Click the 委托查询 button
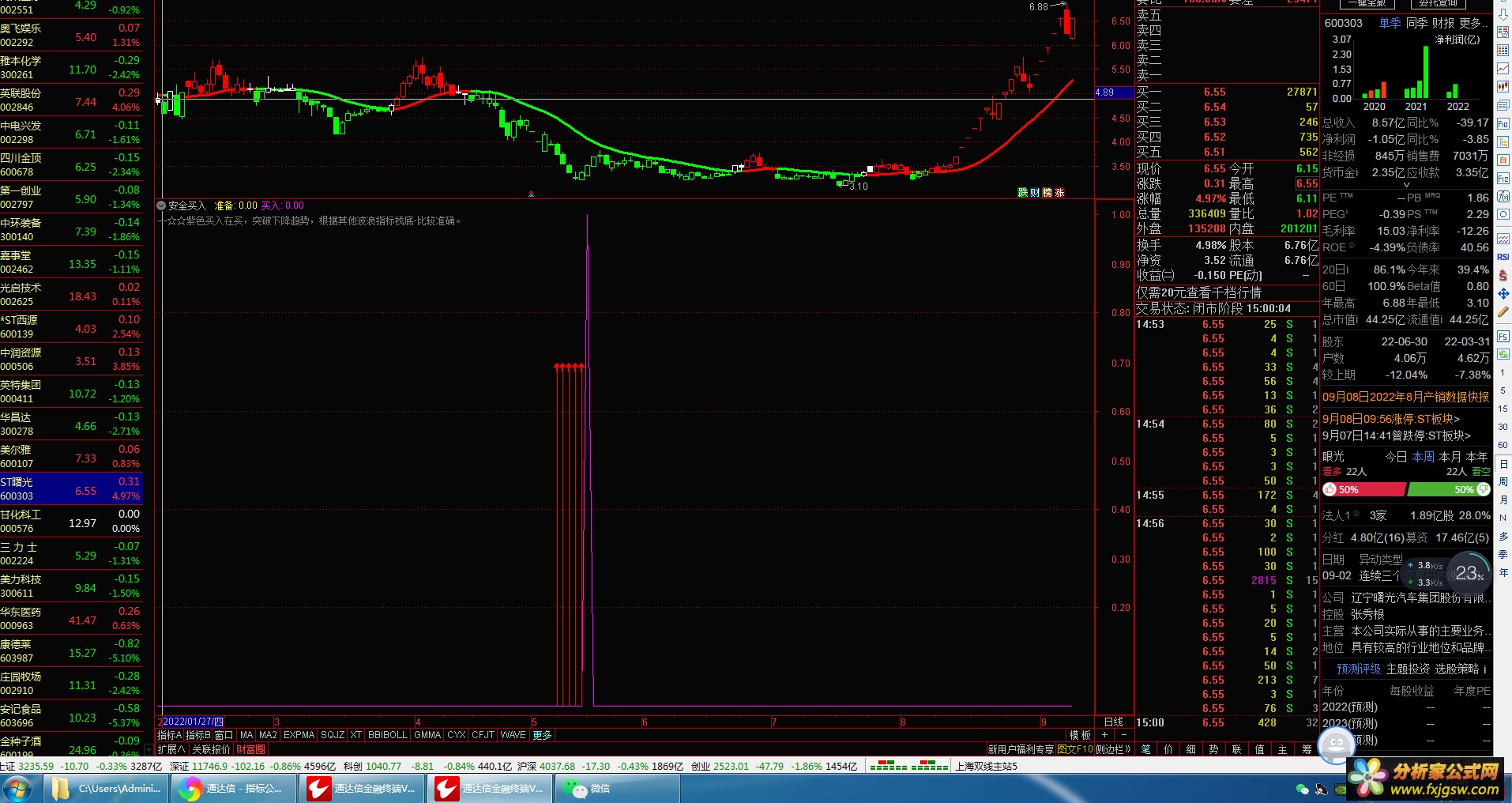The height and width of the screenshot is (803, 1512). pyautogui.click(x=1438, y=3)
